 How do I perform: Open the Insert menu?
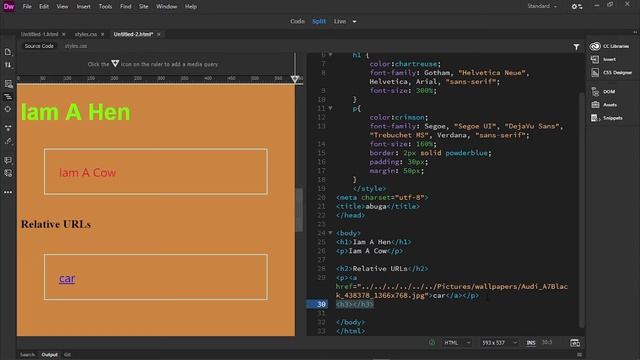[83, 7]
